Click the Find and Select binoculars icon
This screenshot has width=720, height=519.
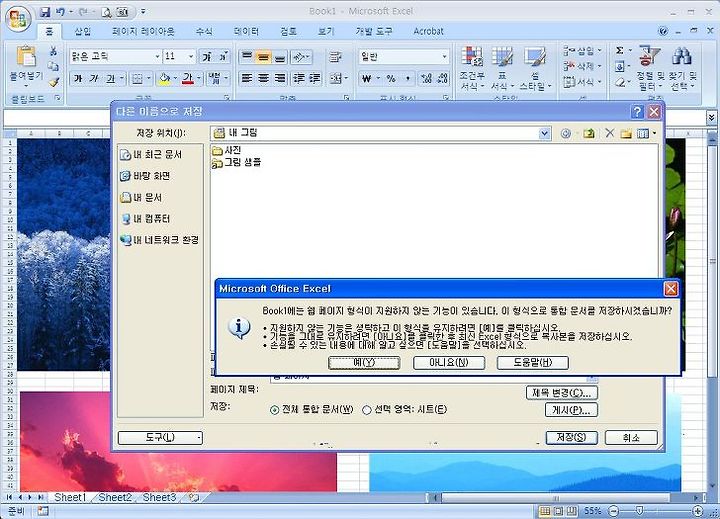point(682,56)
